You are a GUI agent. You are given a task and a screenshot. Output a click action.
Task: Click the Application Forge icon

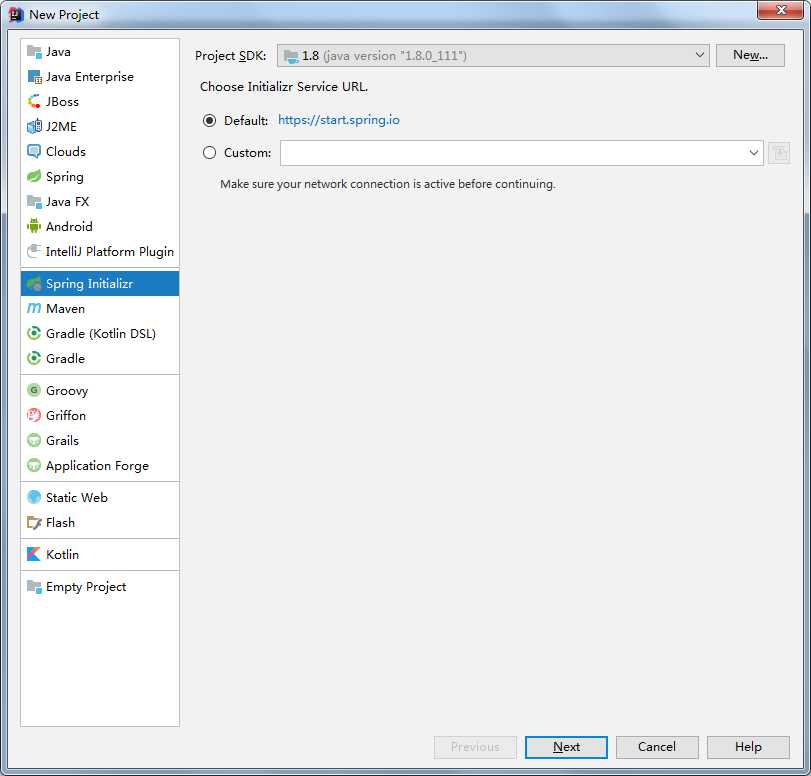point(34,465)
